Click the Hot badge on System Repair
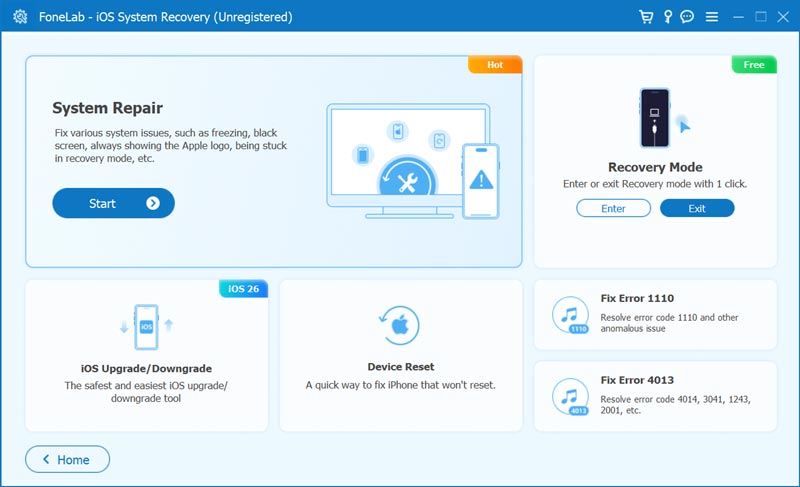Viewport: 800px width, 487px height. pos(495,65)
